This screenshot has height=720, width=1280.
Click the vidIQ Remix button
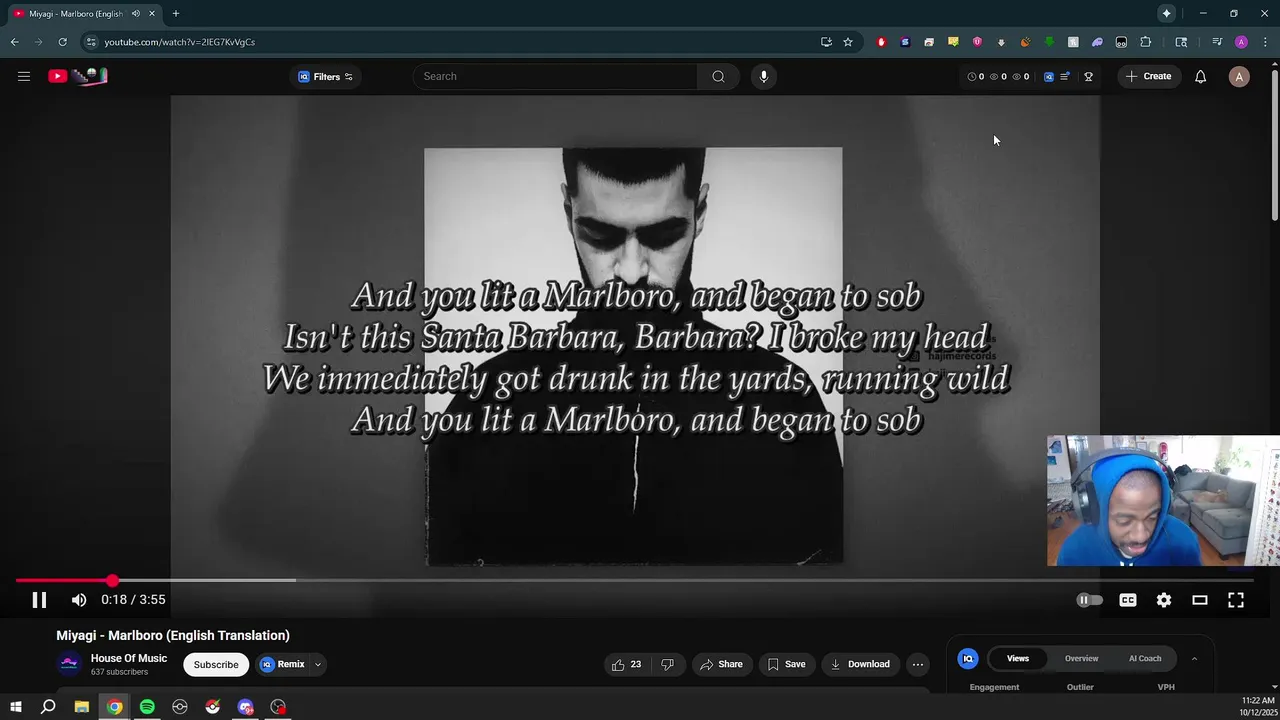tap(283, 664)
